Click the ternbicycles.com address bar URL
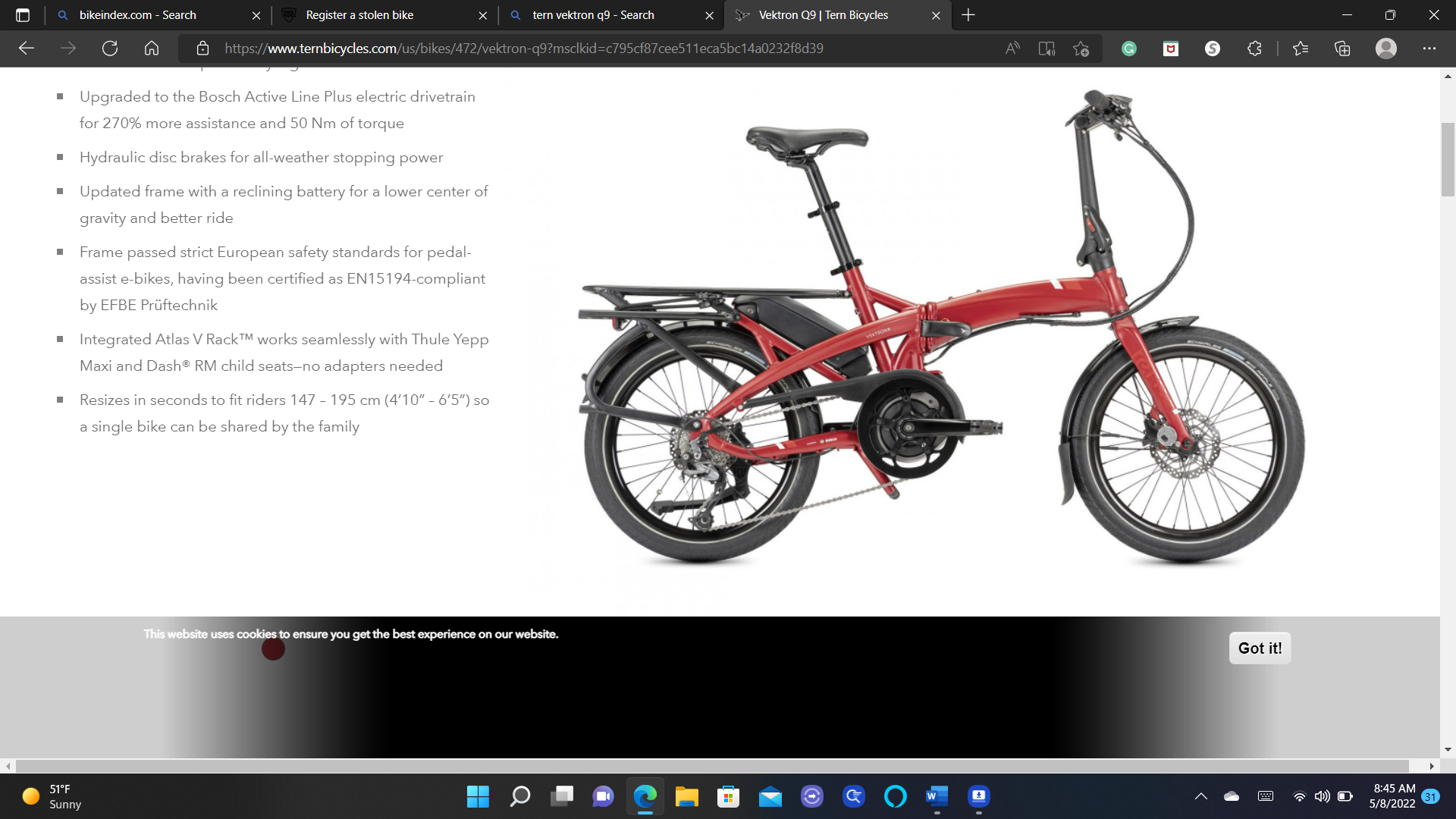Viewport: 1456px width, 819px height. click(523, 48)
